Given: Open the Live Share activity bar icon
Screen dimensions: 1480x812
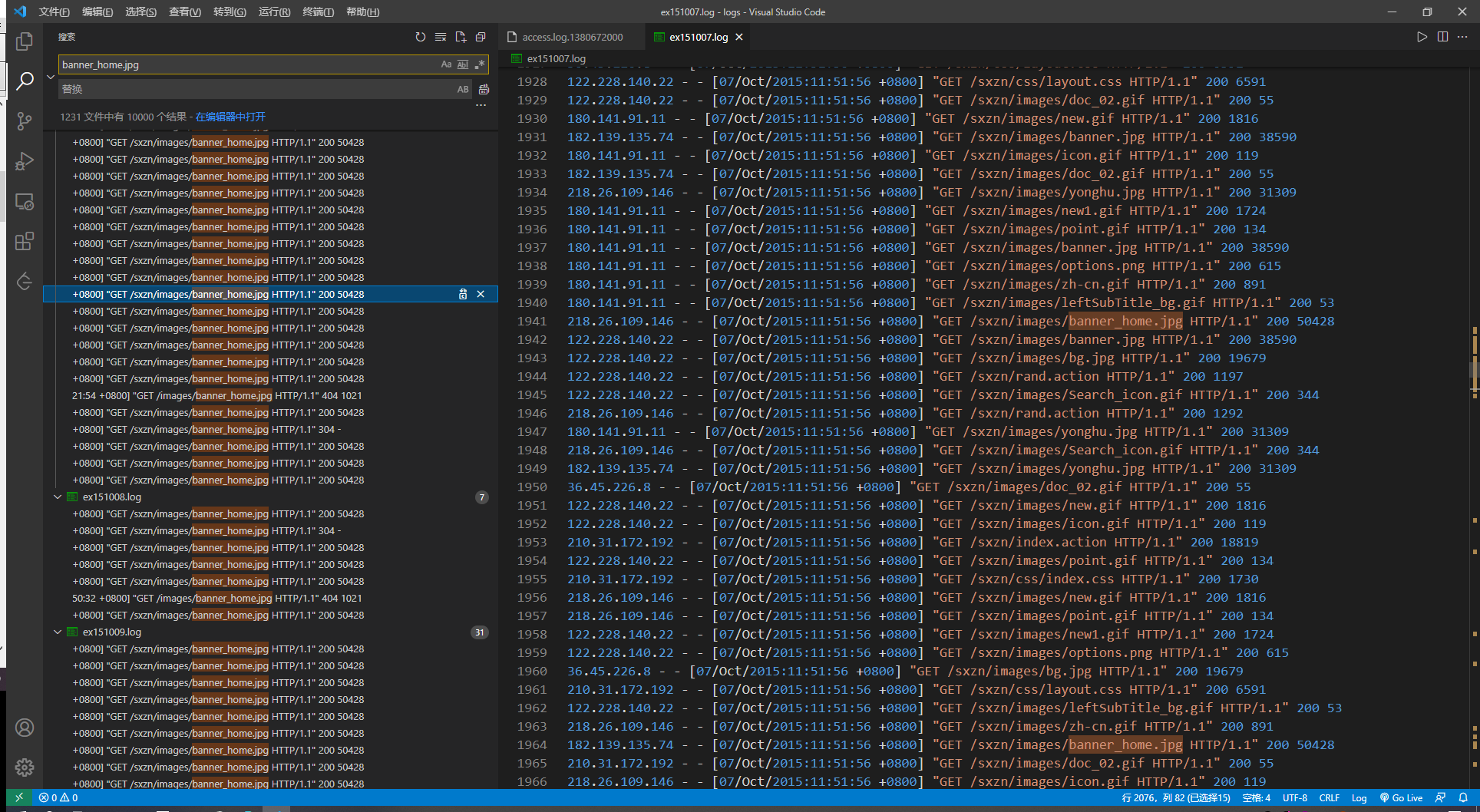Looking at the screenshot, I should pos(25,281).
